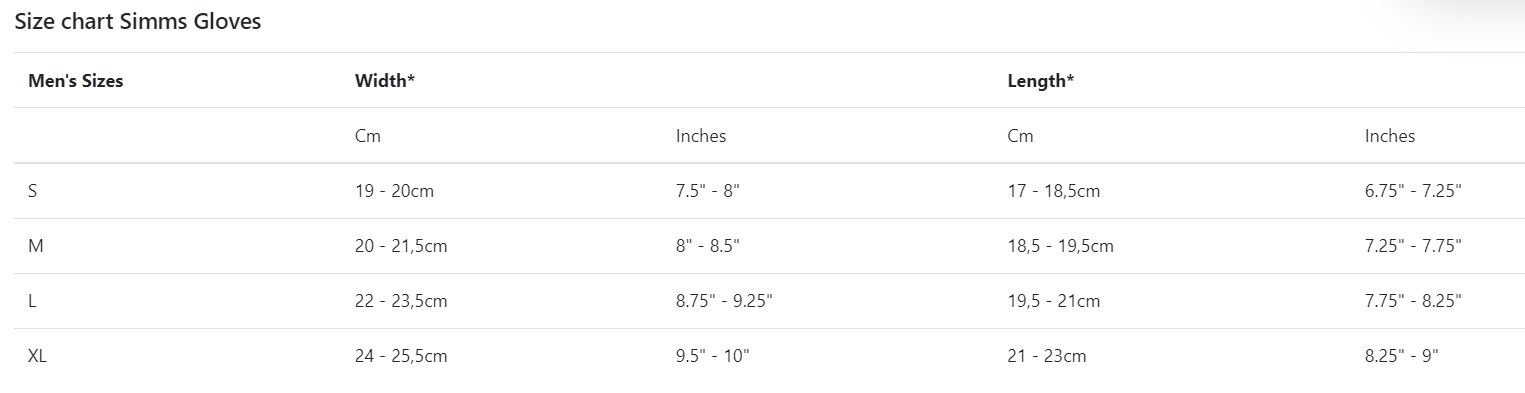
Task: Click the M size row label
Action: [35, 246]
